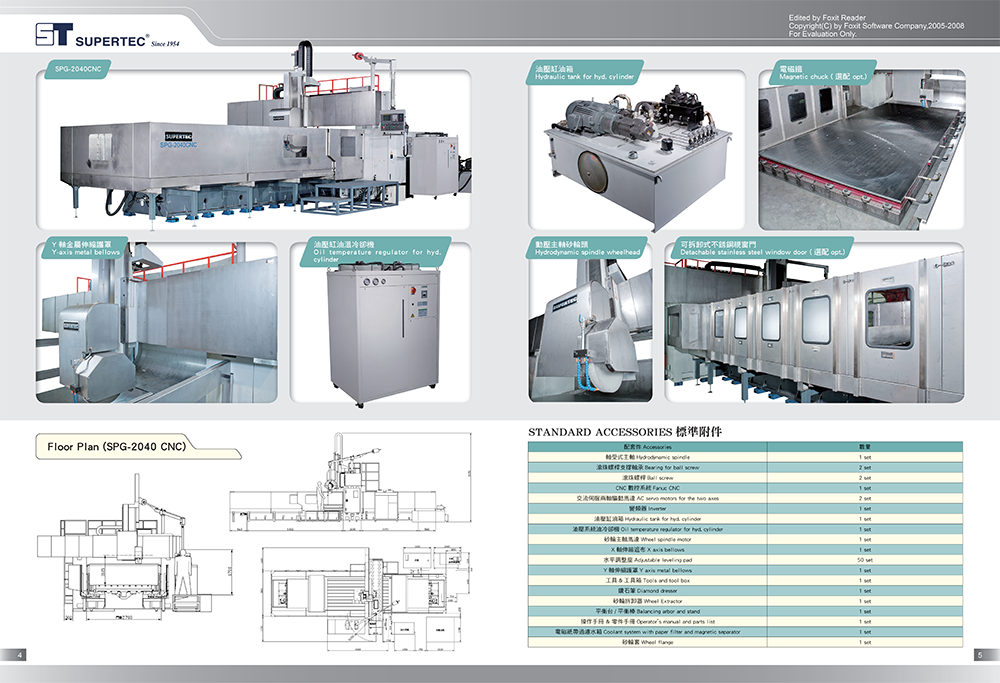Viewport: 1000px width, 683px height.
Task: Click page number 5 in footer
Action: coord(980,655)
